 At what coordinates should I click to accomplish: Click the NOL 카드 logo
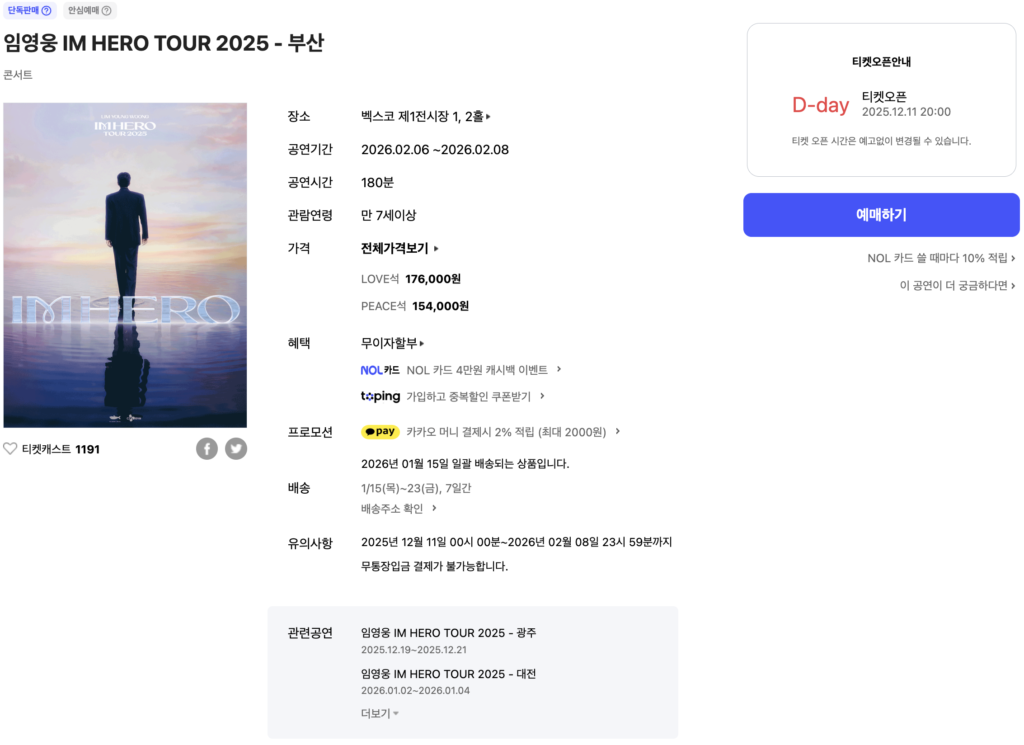click(x=380, y=370)
